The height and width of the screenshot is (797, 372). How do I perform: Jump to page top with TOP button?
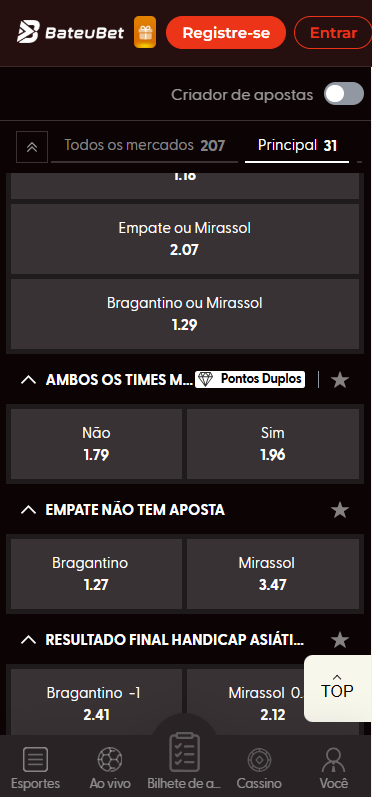click(337, 688)
